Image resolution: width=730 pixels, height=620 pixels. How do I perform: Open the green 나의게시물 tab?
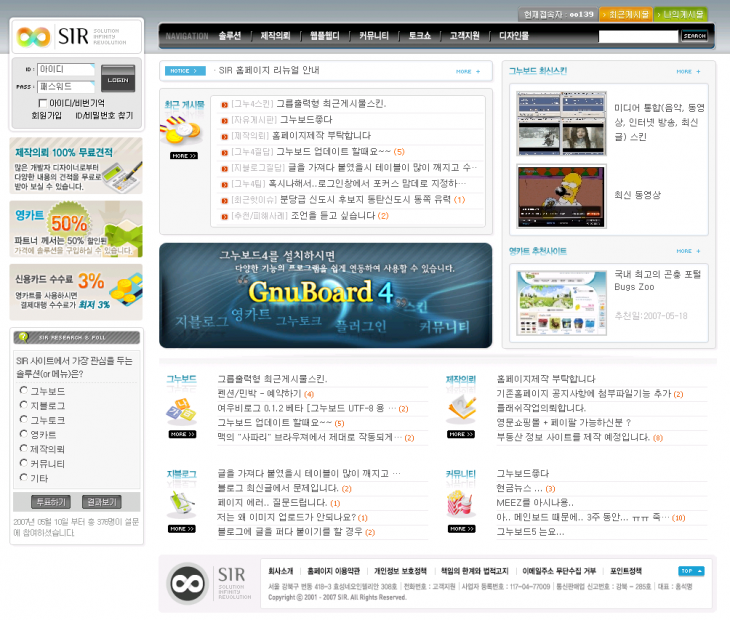(x=680, y=14)
